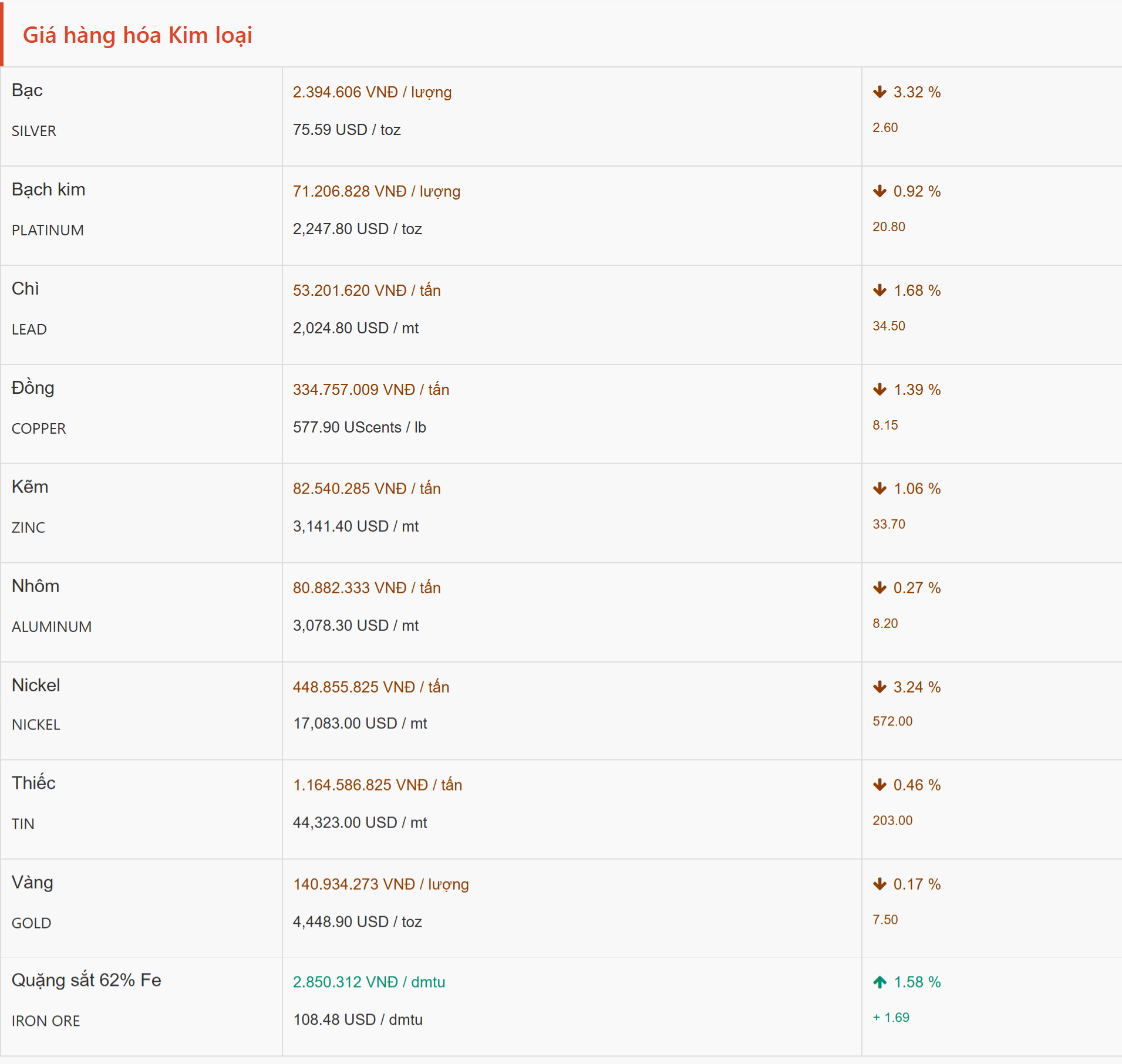Viewport: 1122px width, 1064px height.
Task: Click the down arrow icon beside Gold 0.17 %
Action: (879, 884)
